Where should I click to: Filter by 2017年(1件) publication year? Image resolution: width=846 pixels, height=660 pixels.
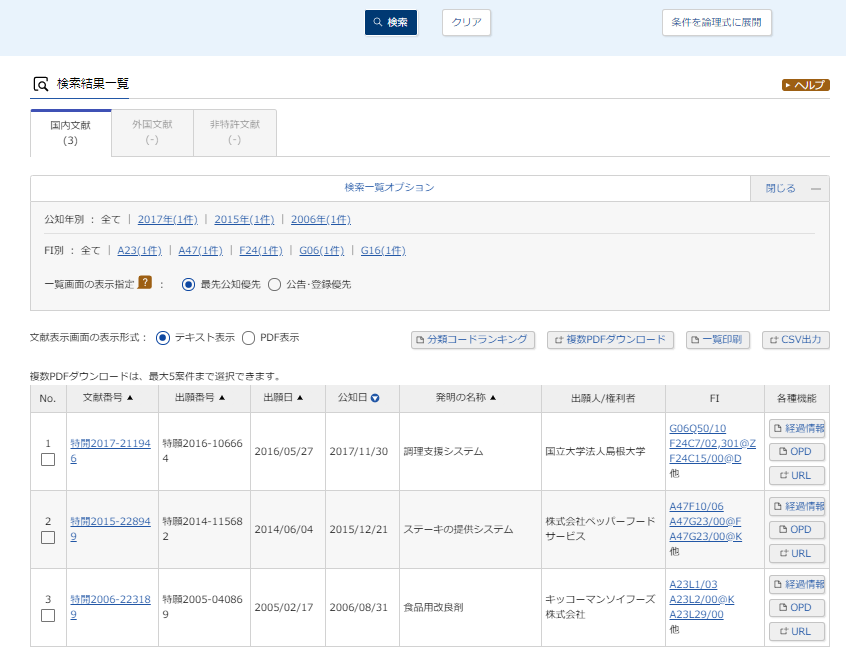(168, 220)
